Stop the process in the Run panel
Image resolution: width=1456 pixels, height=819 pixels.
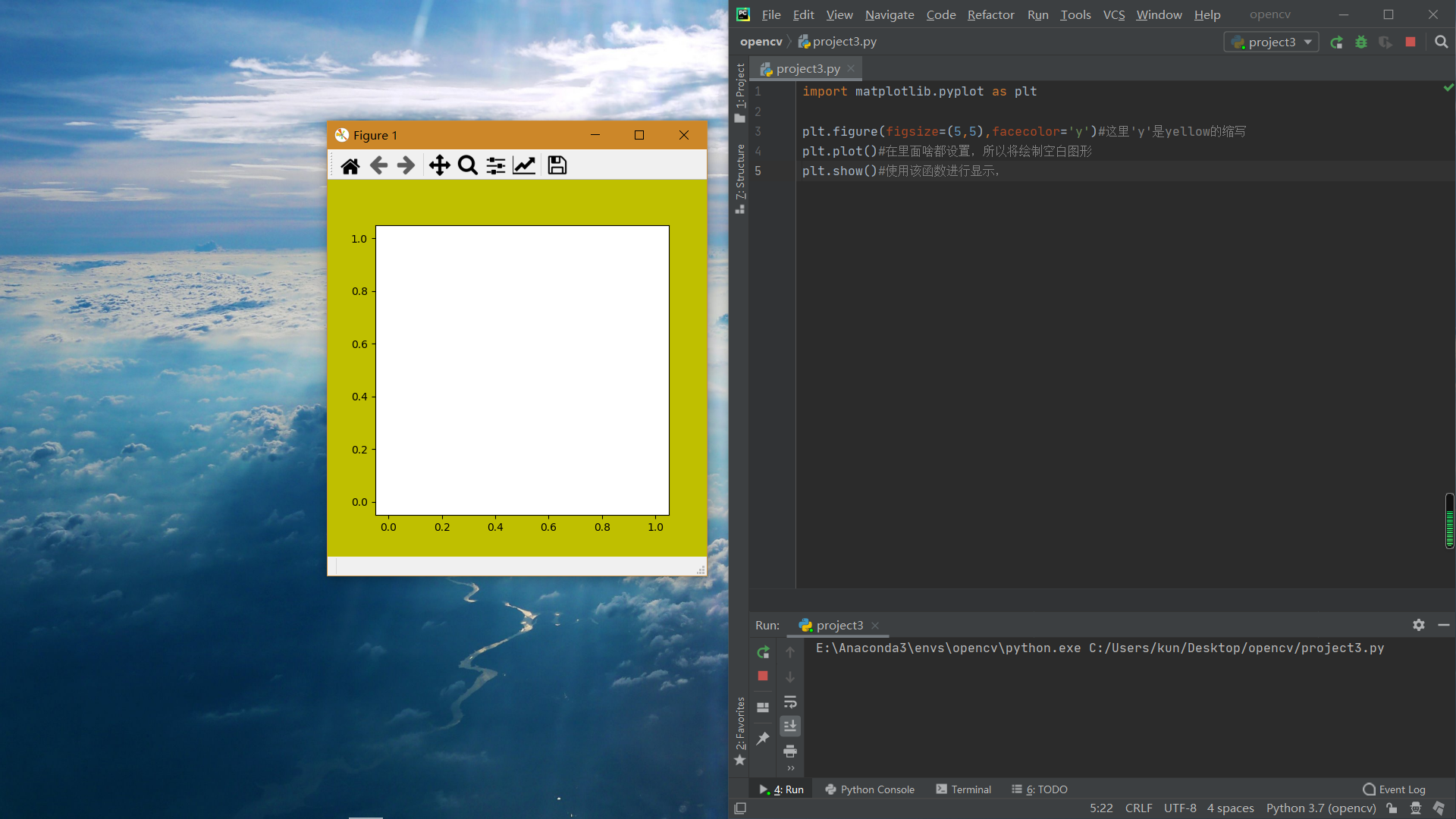pyautogui.click(x=763, y=676)
